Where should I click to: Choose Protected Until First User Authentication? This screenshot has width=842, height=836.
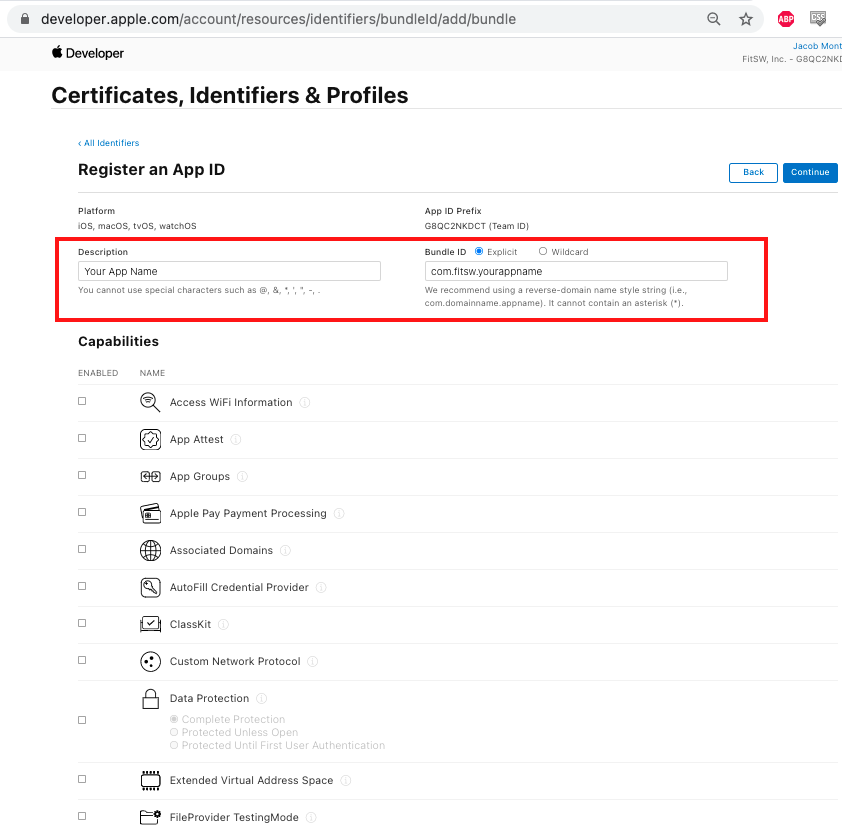174,745
